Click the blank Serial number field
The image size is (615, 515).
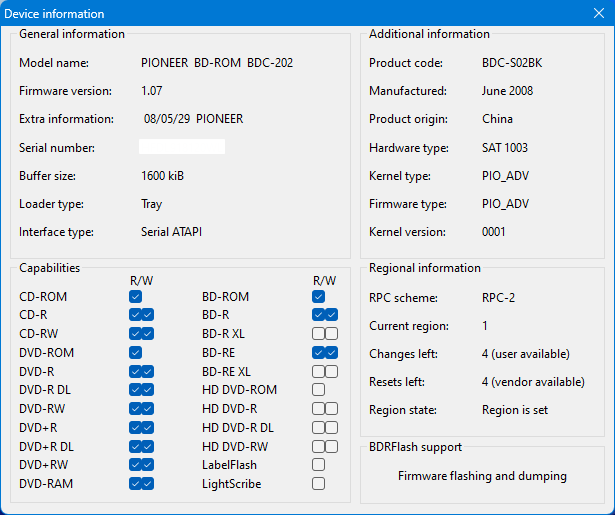pos(182,147)
